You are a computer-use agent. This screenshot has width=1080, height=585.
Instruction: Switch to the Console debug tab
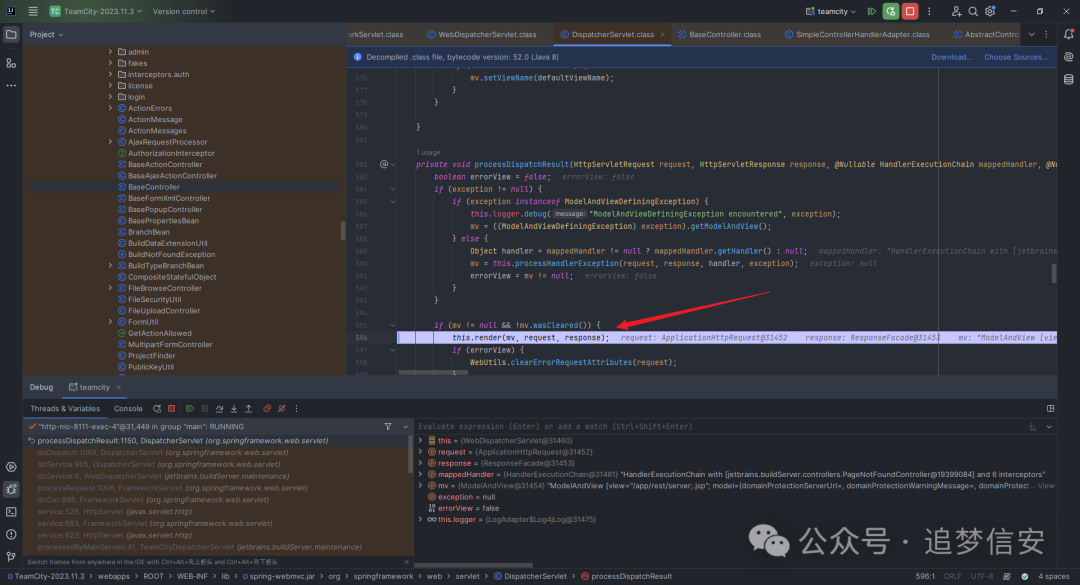click(128, 408)
